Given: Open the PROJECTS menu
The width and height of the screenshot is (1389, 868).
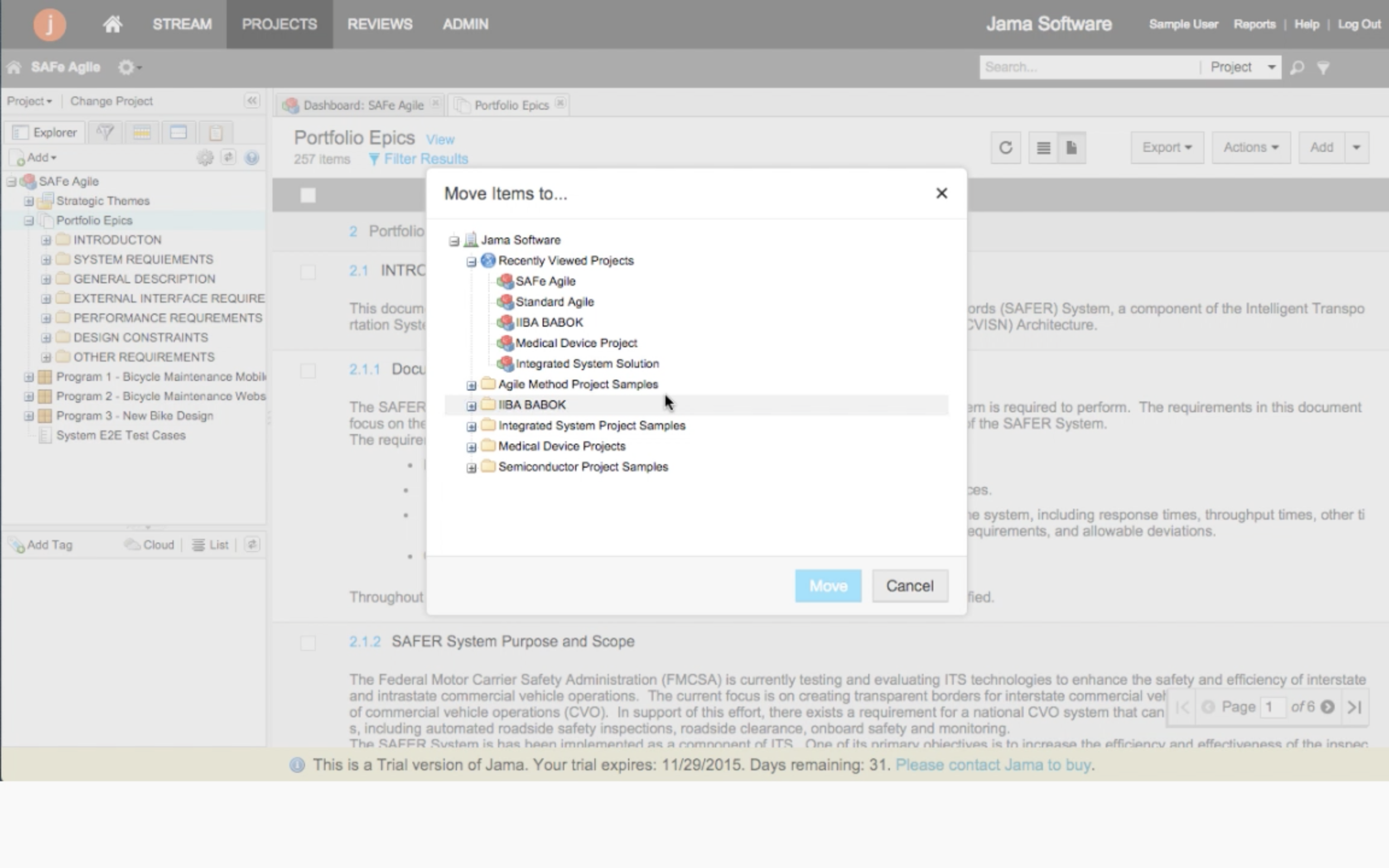Looking at the screenshot, I should pyautogui.click(x=279, y=24).
